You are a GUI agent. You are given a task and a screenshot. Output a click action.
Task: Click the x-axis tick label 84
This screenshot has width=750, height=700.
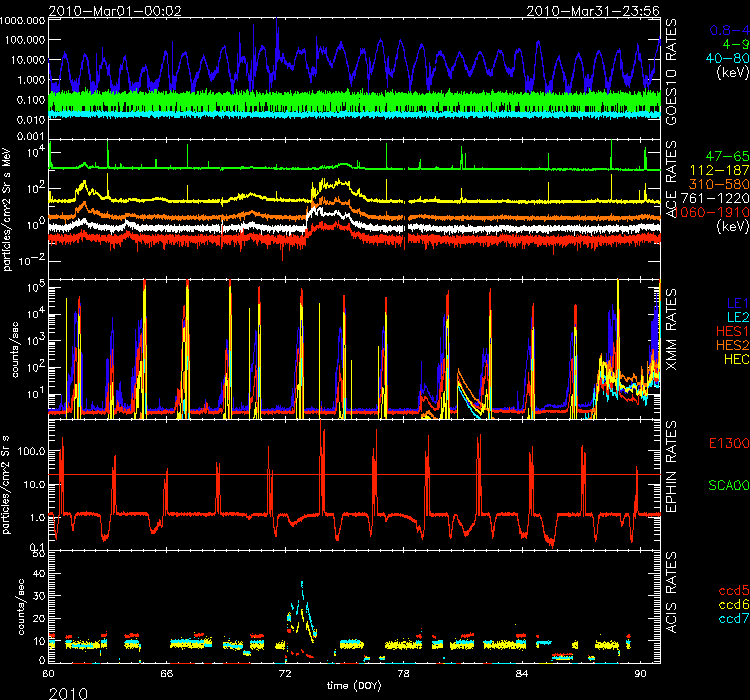pyautogui.click(x=522, y=674)
